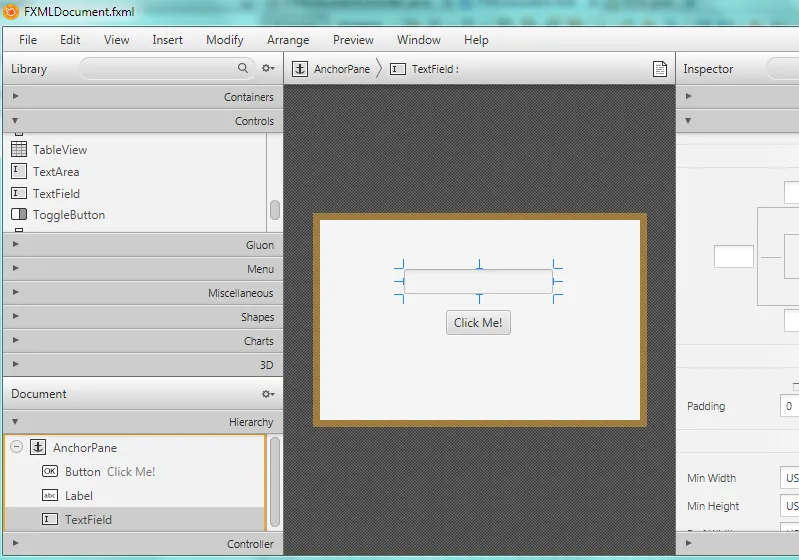The height and width of the screenshot is (560, 799).
Task: Click AnchorPane text in the breadcrumb path
Action: pos(342,69)
